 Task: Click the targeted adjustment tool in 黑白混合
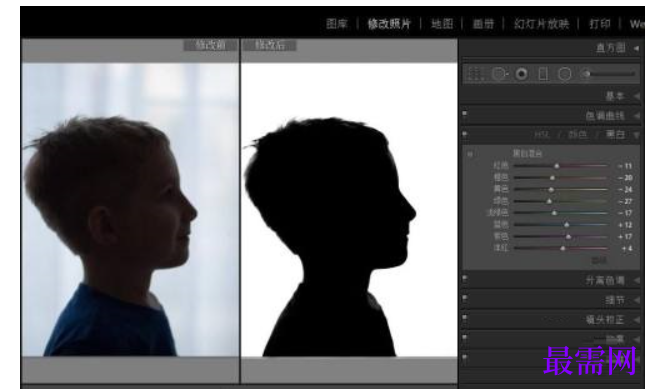(470, 154)
